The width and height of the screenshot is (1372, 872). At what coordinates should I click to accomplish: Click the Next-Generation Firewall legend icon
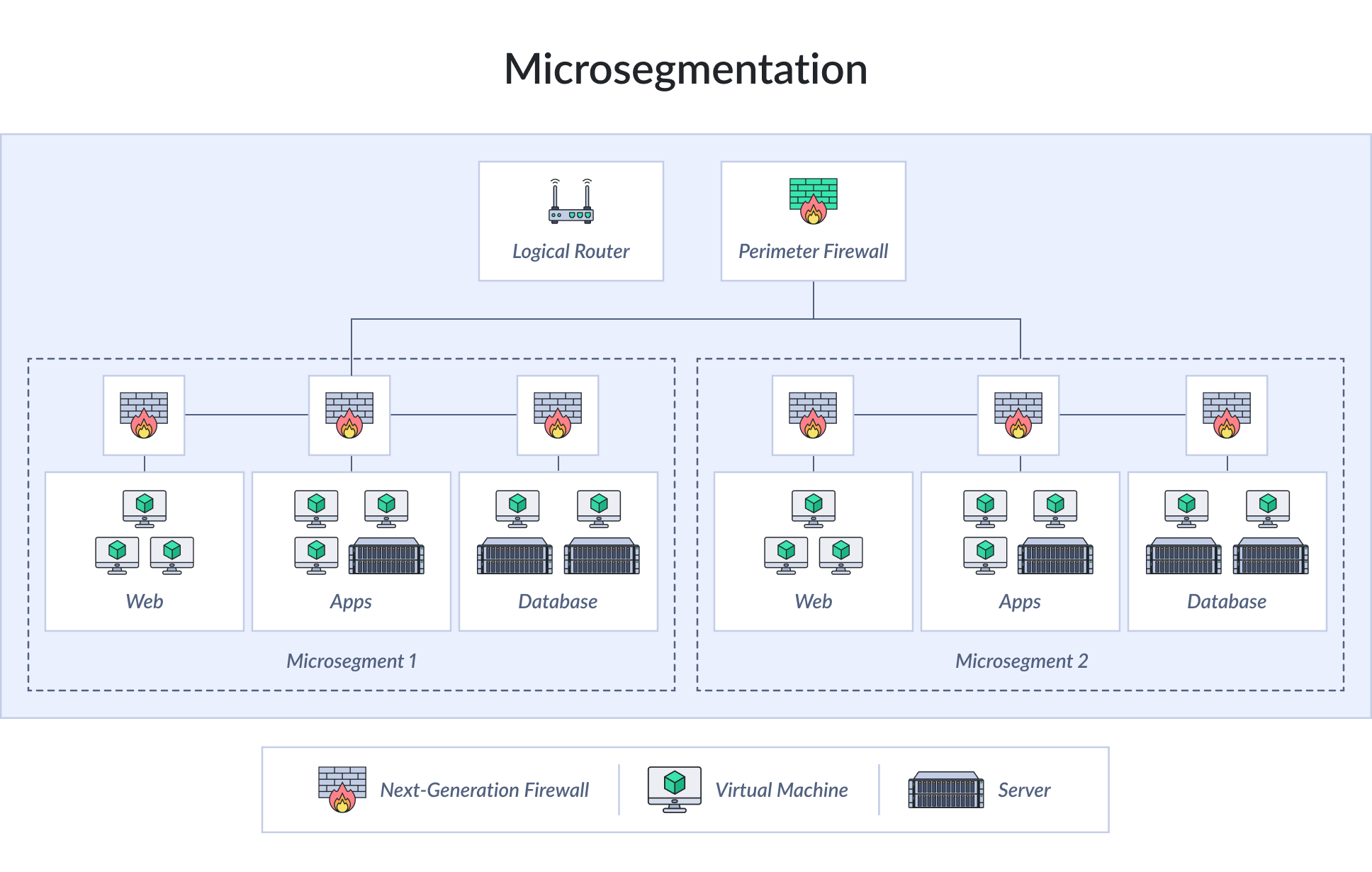(342, 790)
